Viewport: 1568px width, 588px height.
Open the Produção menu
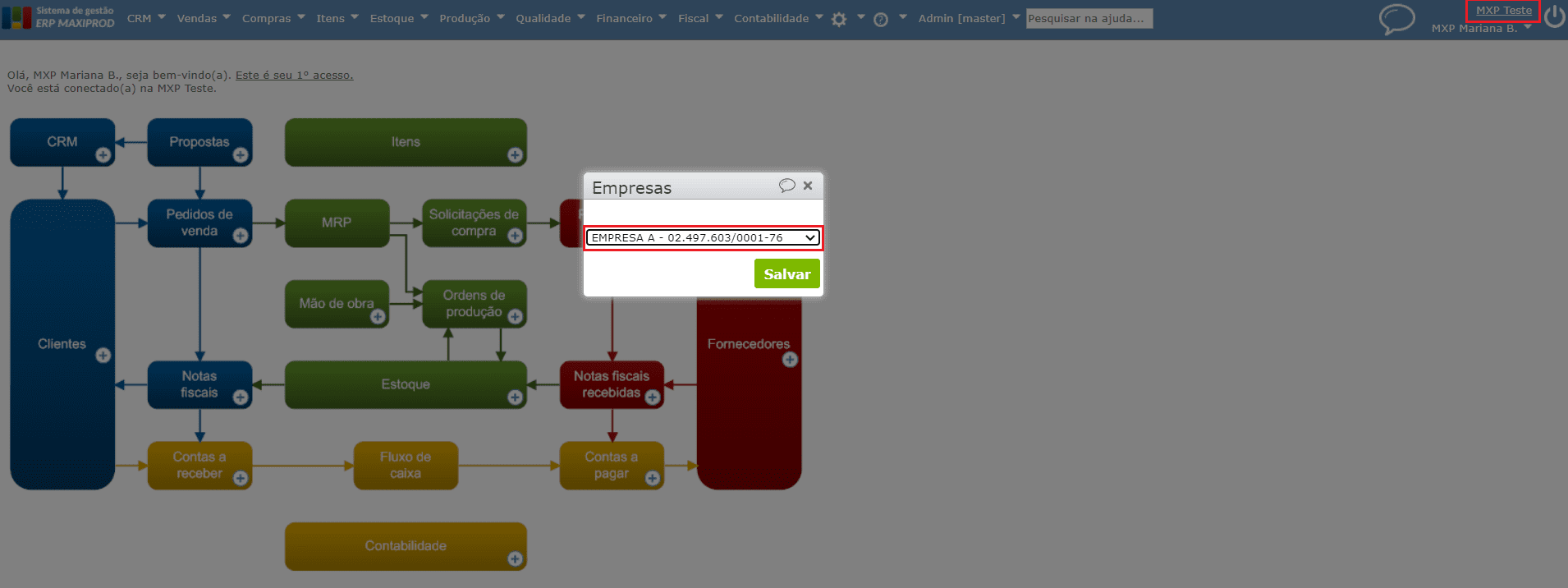pyautogui.click(x=472, y=18)
